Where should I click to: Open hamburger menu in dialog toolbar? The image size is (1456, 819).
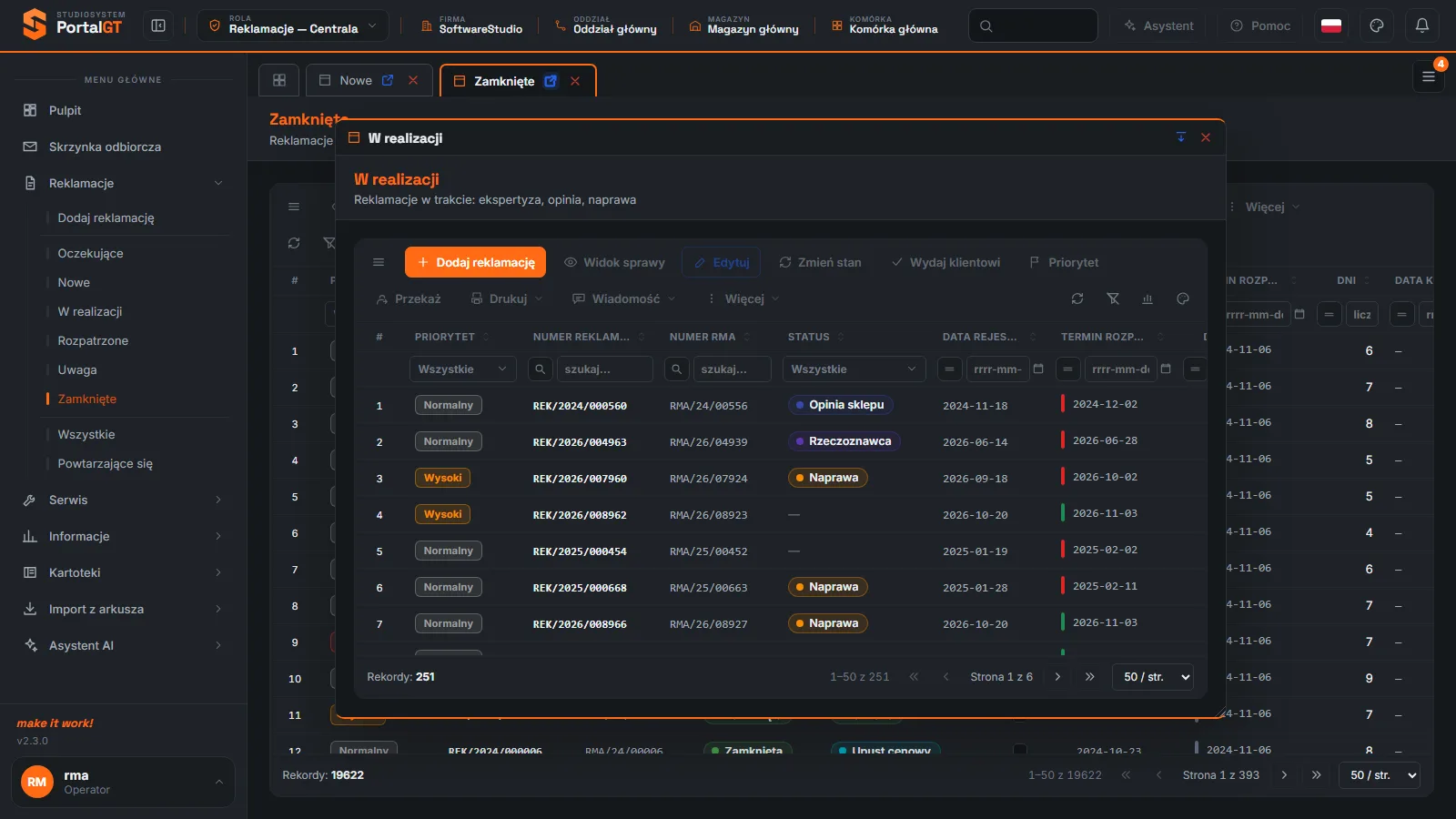point(379,262)
